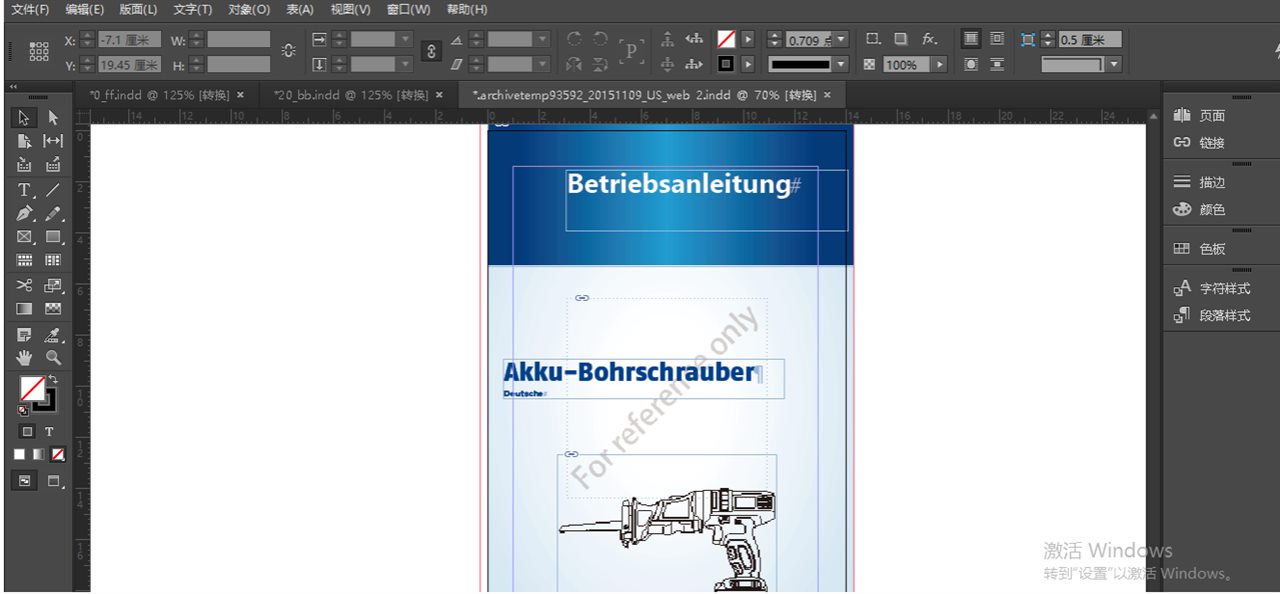Toggle constrain proportions for width and height
Screen dimensions: 1280x594
[289, 51]
